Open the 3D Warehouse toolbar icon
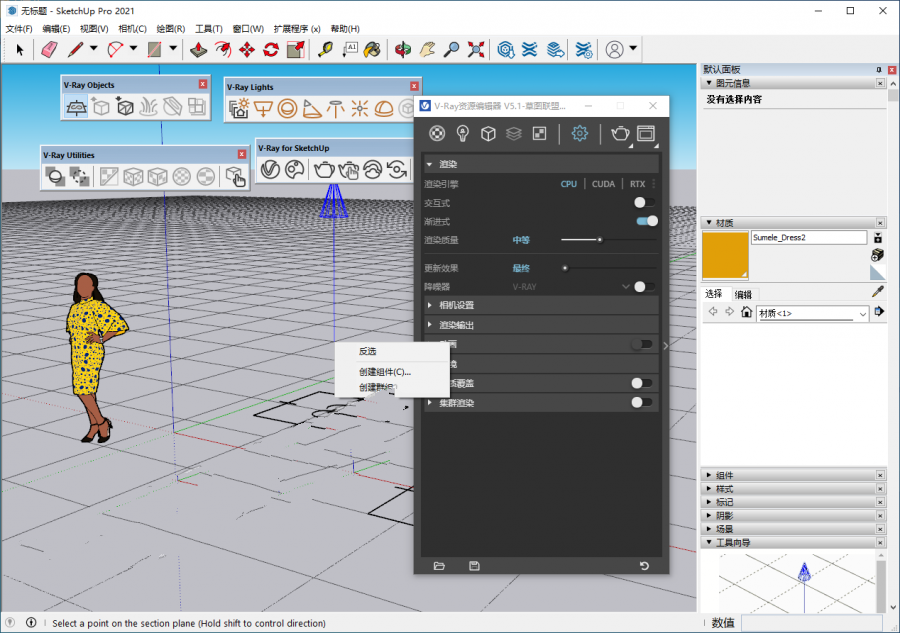900x633 pixels. click(x=506, y=50)
